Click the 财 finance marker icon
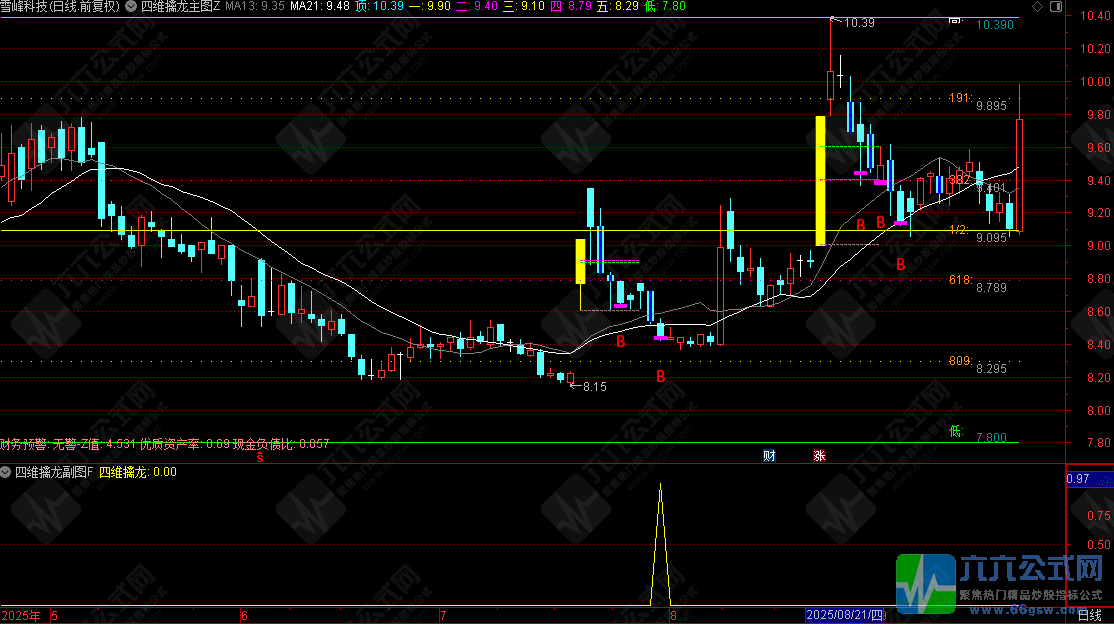 (x=769, y=456)
